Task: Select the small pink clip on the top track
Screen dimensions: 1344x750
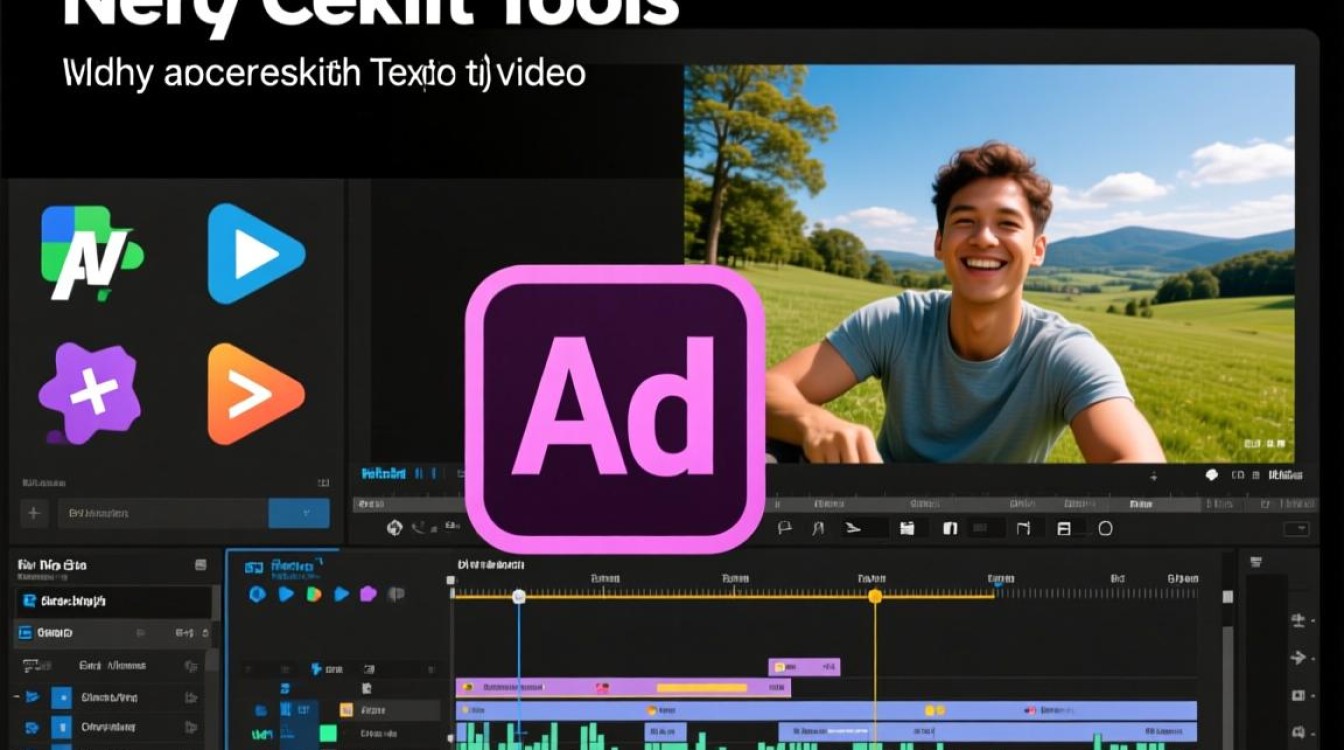Action: 804,667
